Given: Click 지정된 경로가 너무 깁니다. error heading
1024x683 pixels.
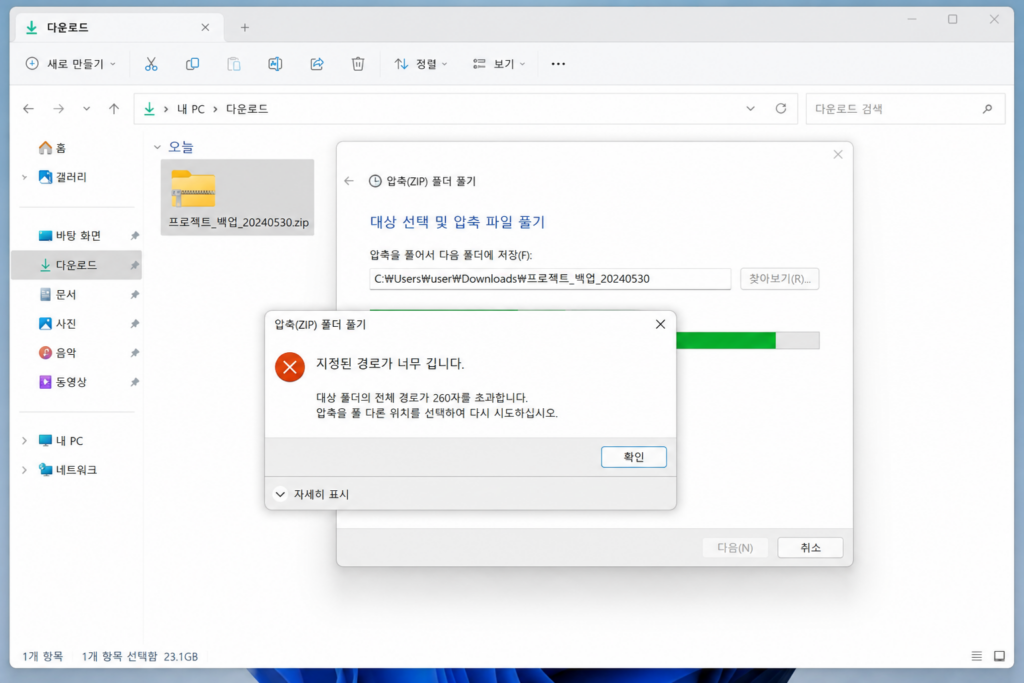Looking at the screenshot, I should (x=390, y=364).
